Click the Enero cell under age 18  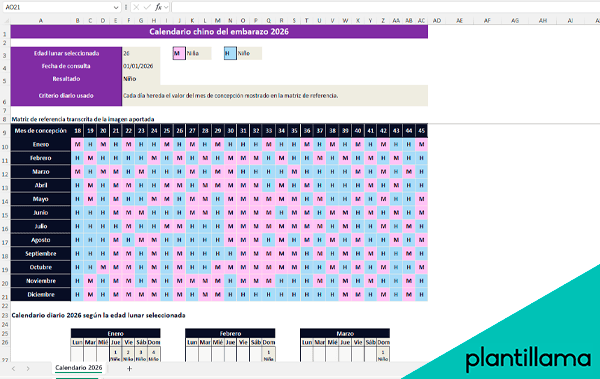(78, 144)
